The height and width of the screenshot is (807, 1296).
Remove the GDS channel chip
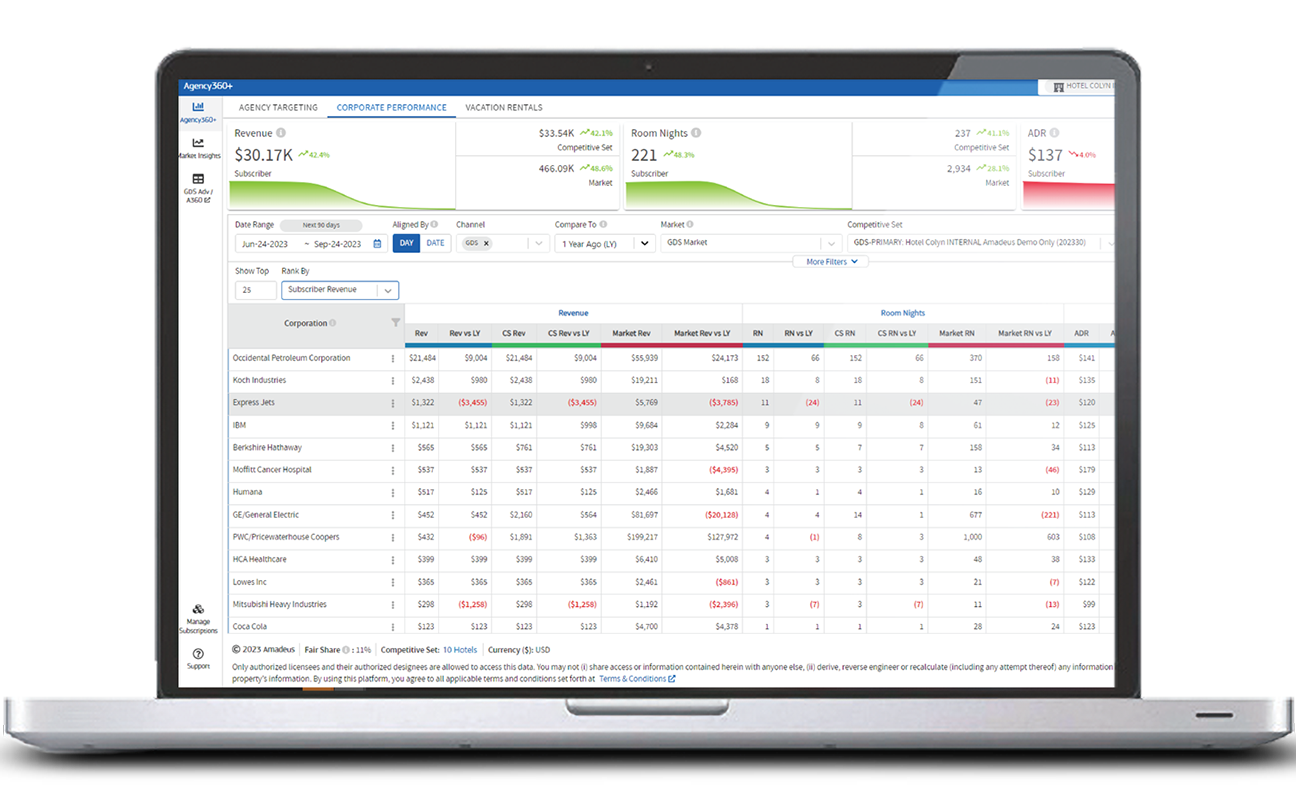[487, 243]
